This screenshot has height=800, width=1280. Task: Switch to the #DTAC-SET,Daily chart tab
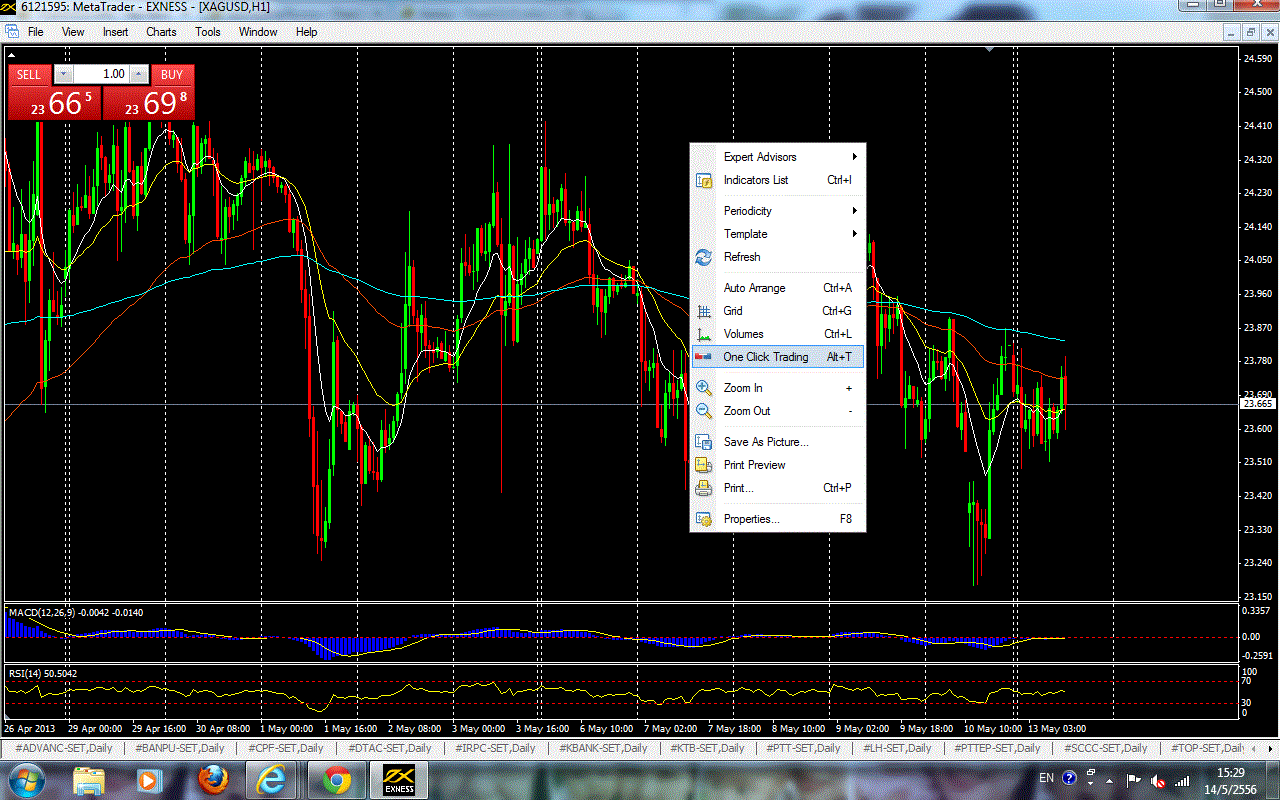click(389, 748)
